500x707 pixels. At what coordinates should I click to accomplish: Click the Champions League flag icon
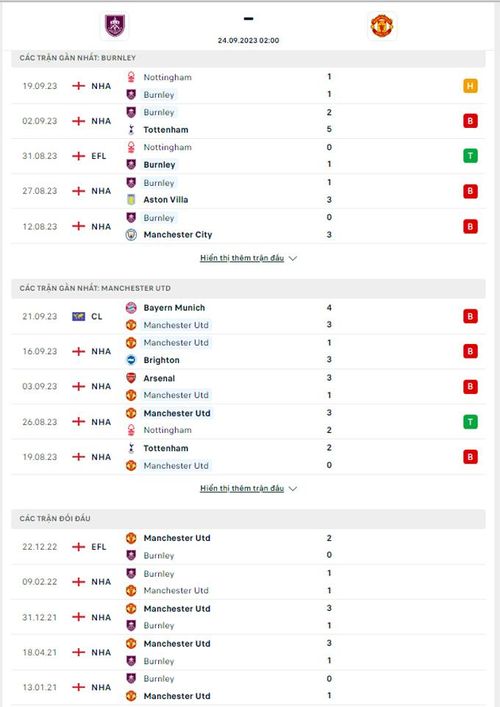tap(78, 317)
